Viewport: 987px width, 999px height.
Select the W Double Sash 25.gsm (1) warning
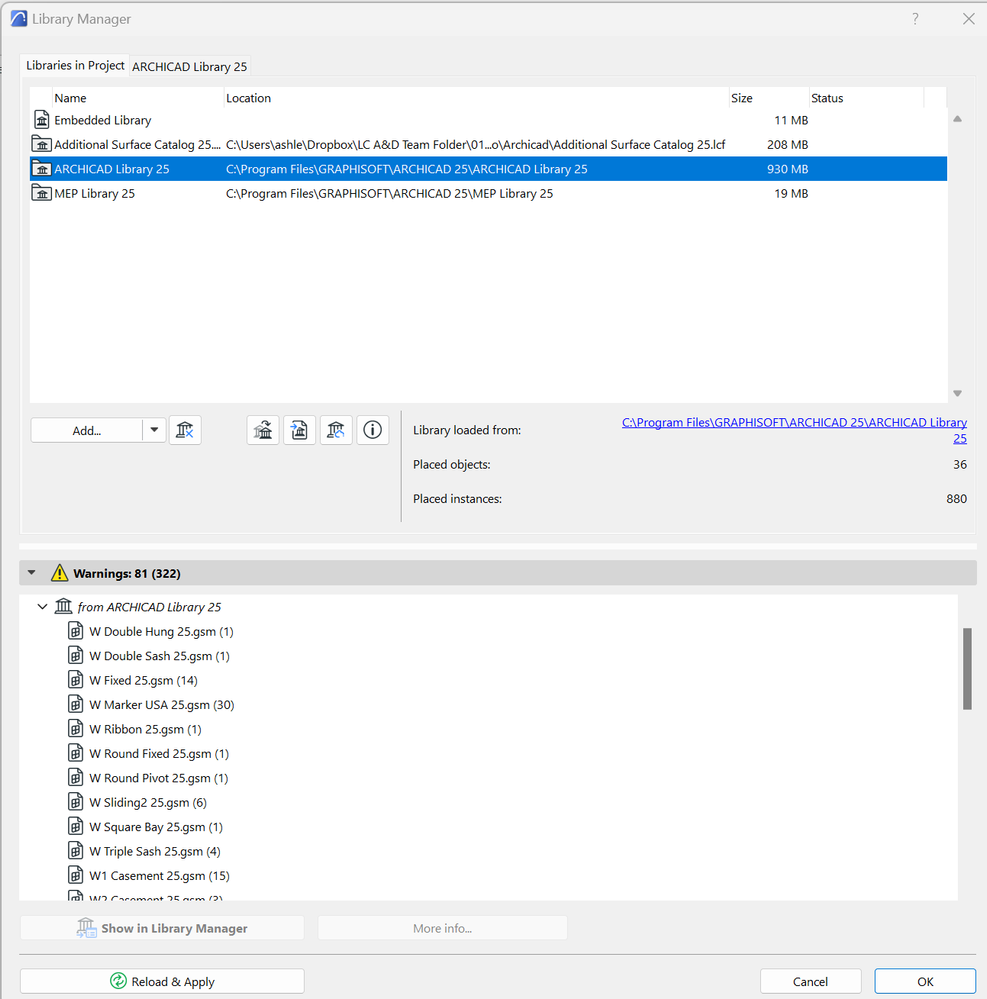pyautogui.click(x=159, y=656)
